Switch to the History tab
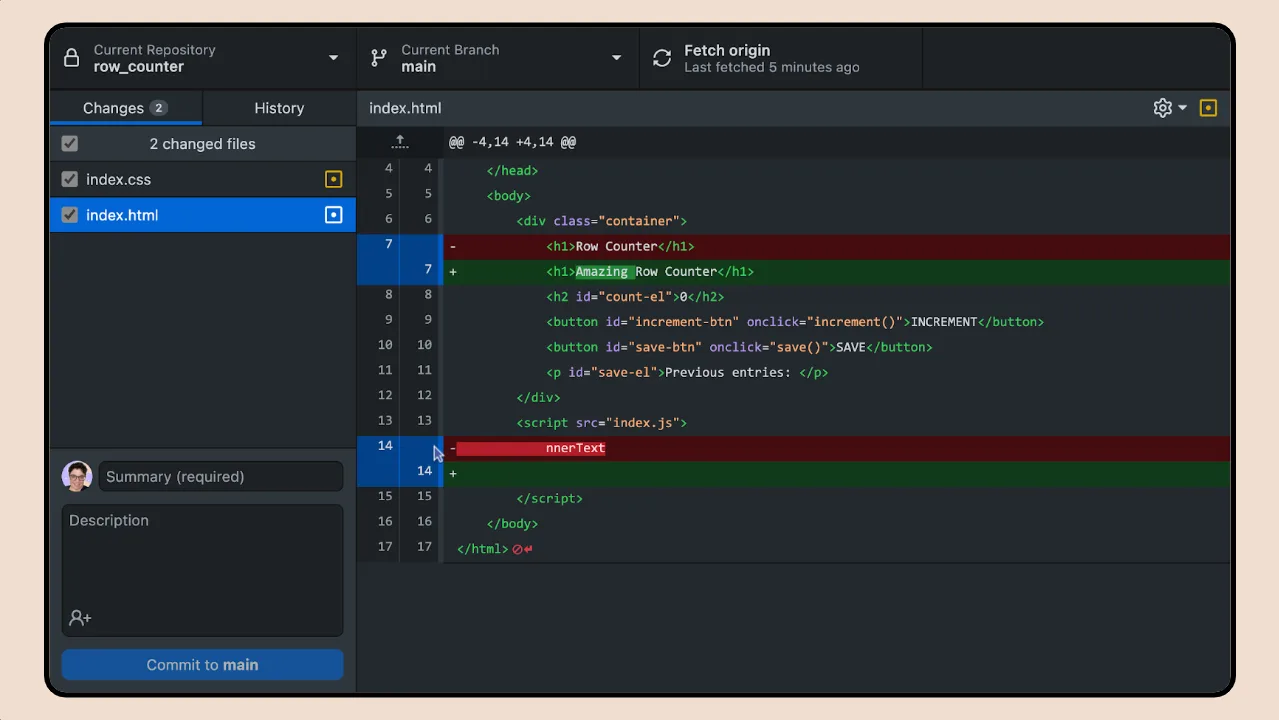The height and width of the screenshot is (720, 1279). (x=279, y=108)
